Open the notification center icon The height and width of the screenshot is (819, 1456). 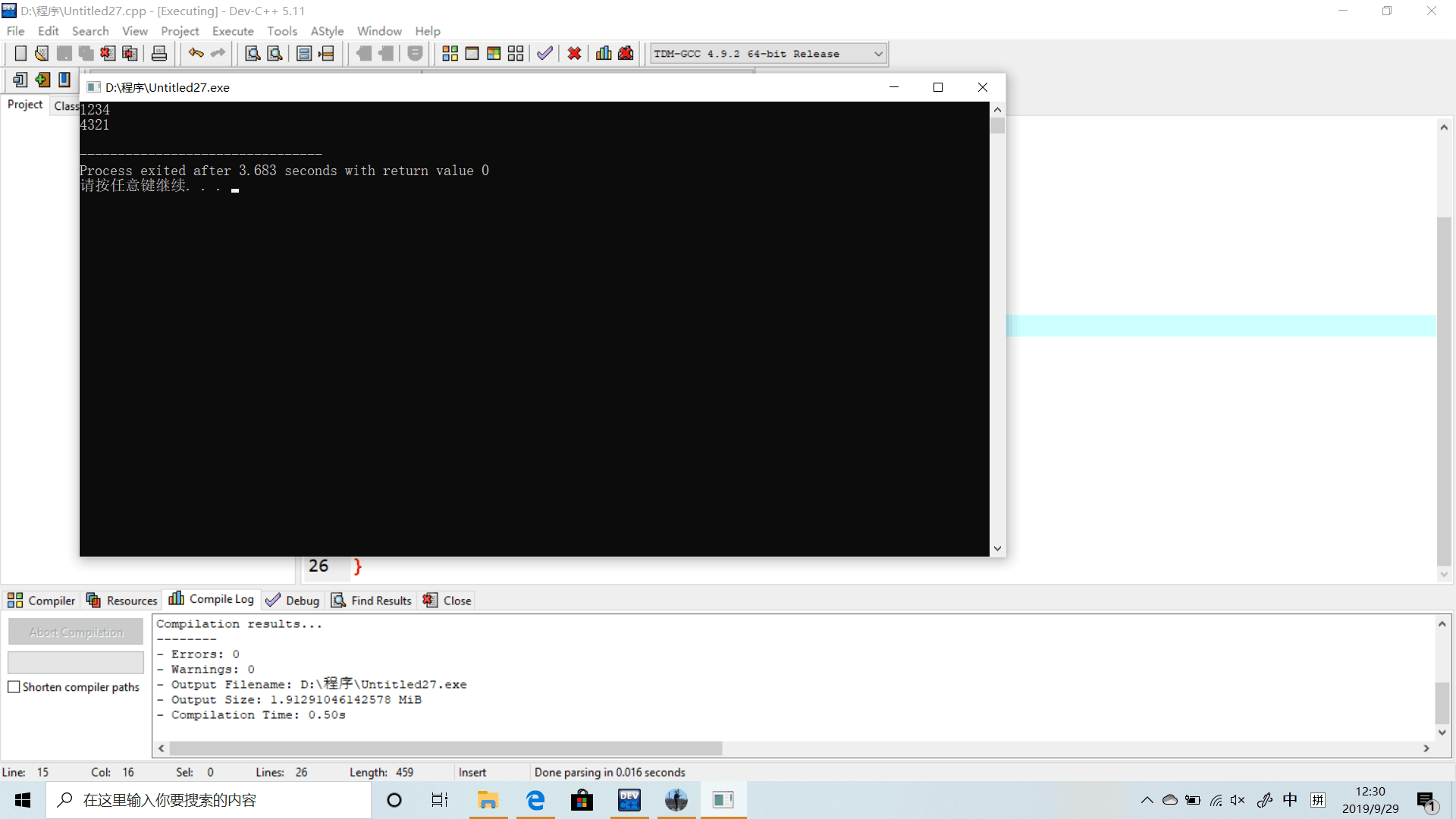tap(1426, 801)
